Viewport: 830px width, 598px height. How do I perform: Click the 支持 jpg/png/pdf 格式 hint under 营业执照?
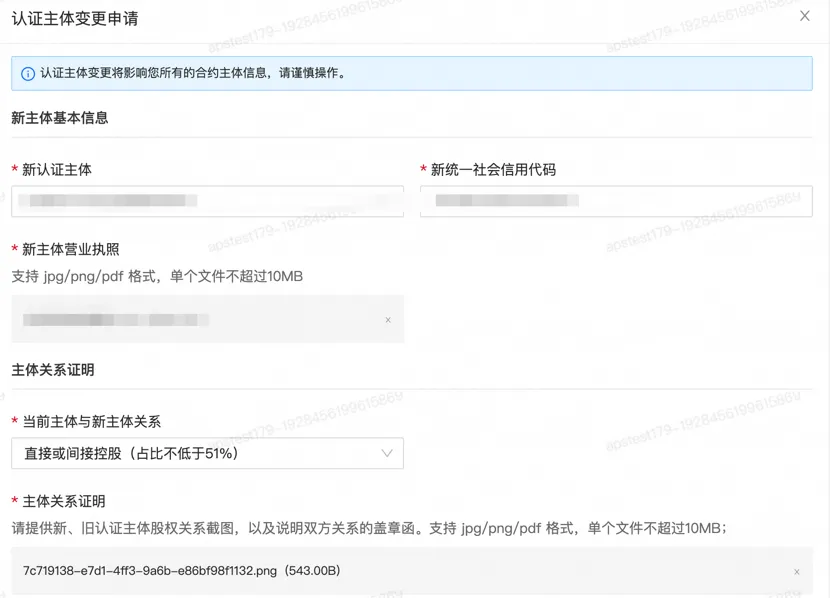[x=157, y=276]
